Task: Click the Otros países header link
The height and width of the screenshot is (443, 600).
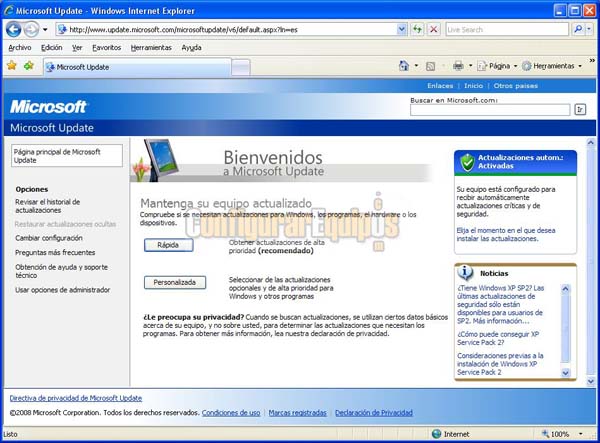Action: click(x=515, y=86)
